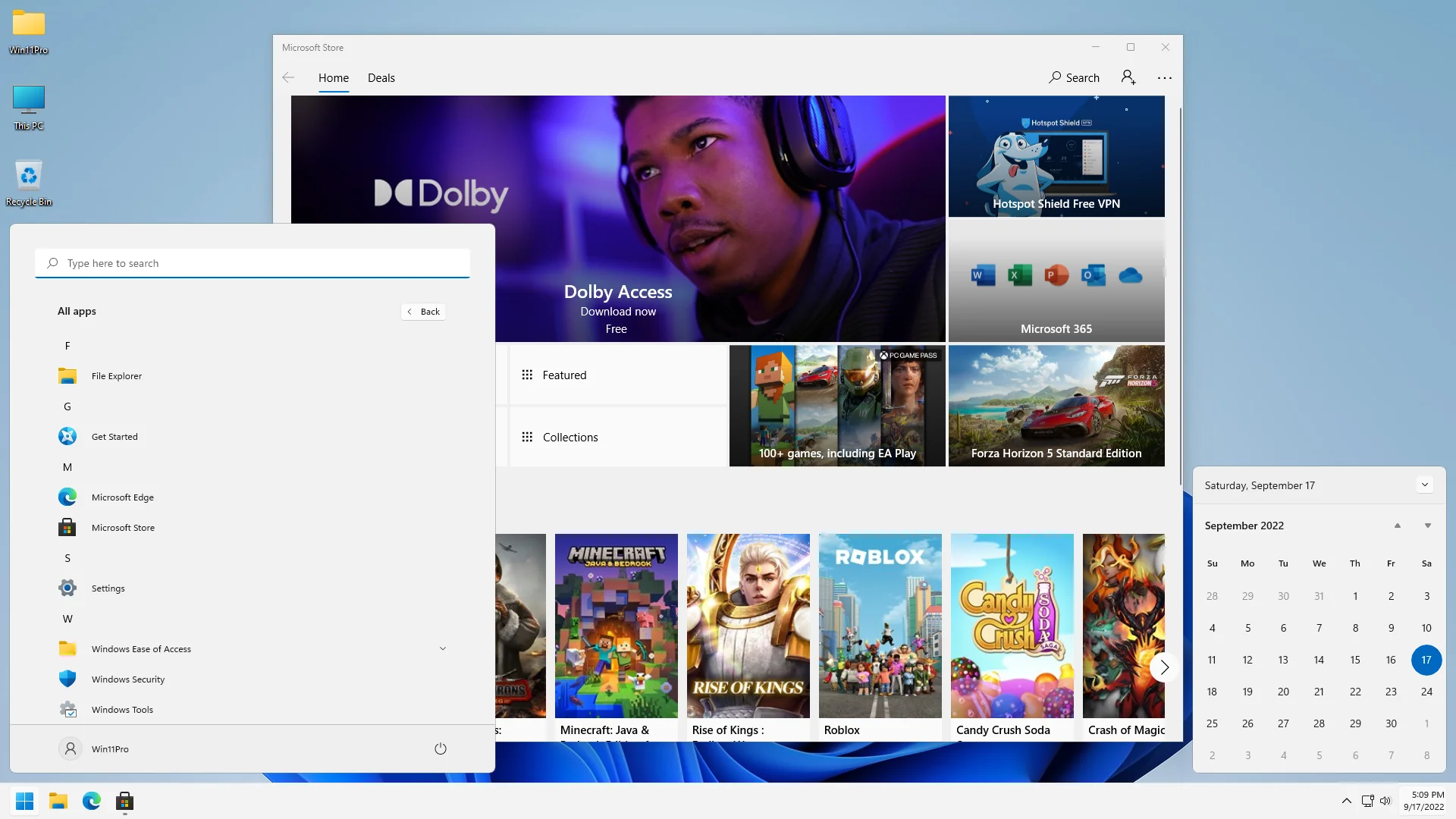Go to previous month in calendar
Image resolution: width=1456 pixels, height=819 pixels.
pos(1397,526)
